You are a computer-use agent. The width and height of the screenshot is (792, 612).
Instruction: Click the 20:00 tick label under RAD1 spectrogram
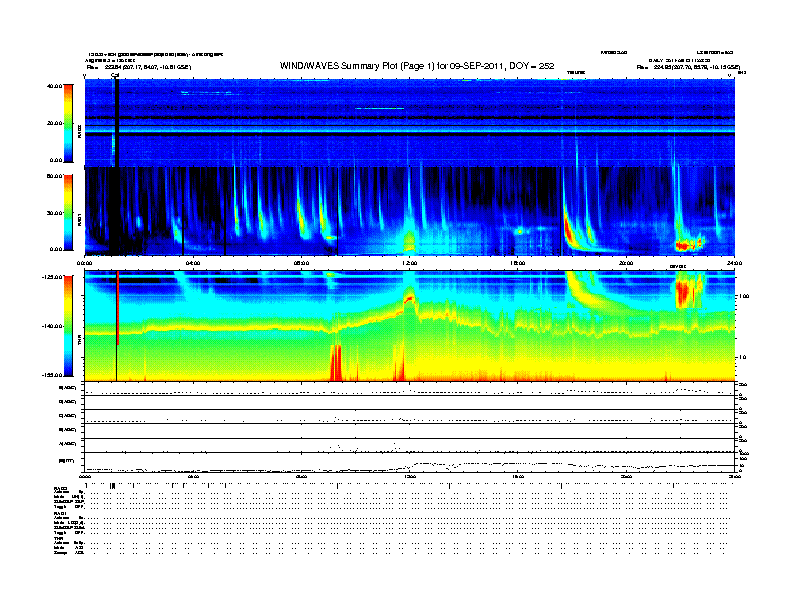coord(626,263)
